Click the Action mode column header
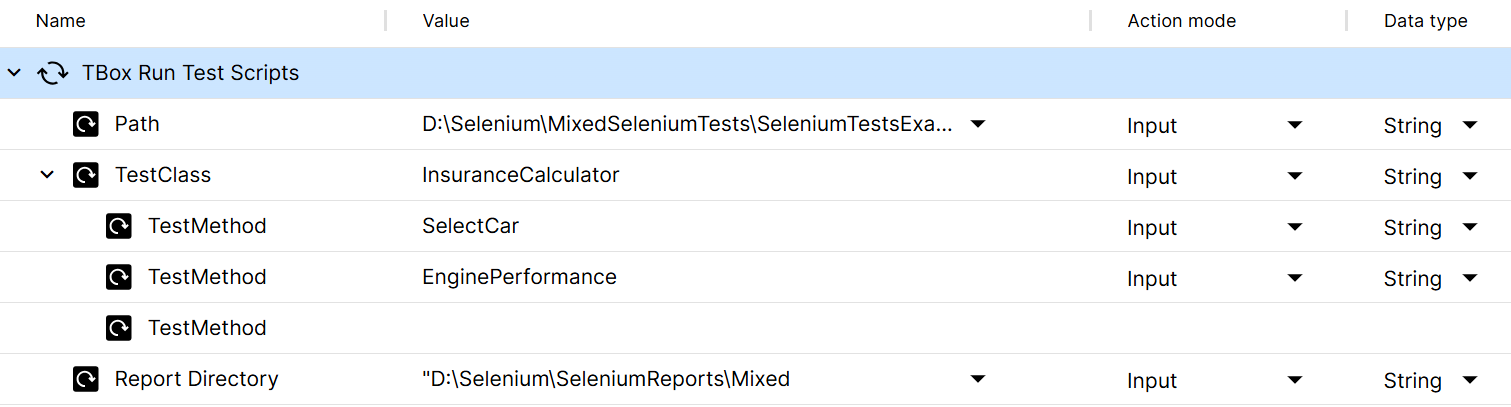Image resolution: width=1511 pixels, height=407 pixels. (x=1181, y=21)
